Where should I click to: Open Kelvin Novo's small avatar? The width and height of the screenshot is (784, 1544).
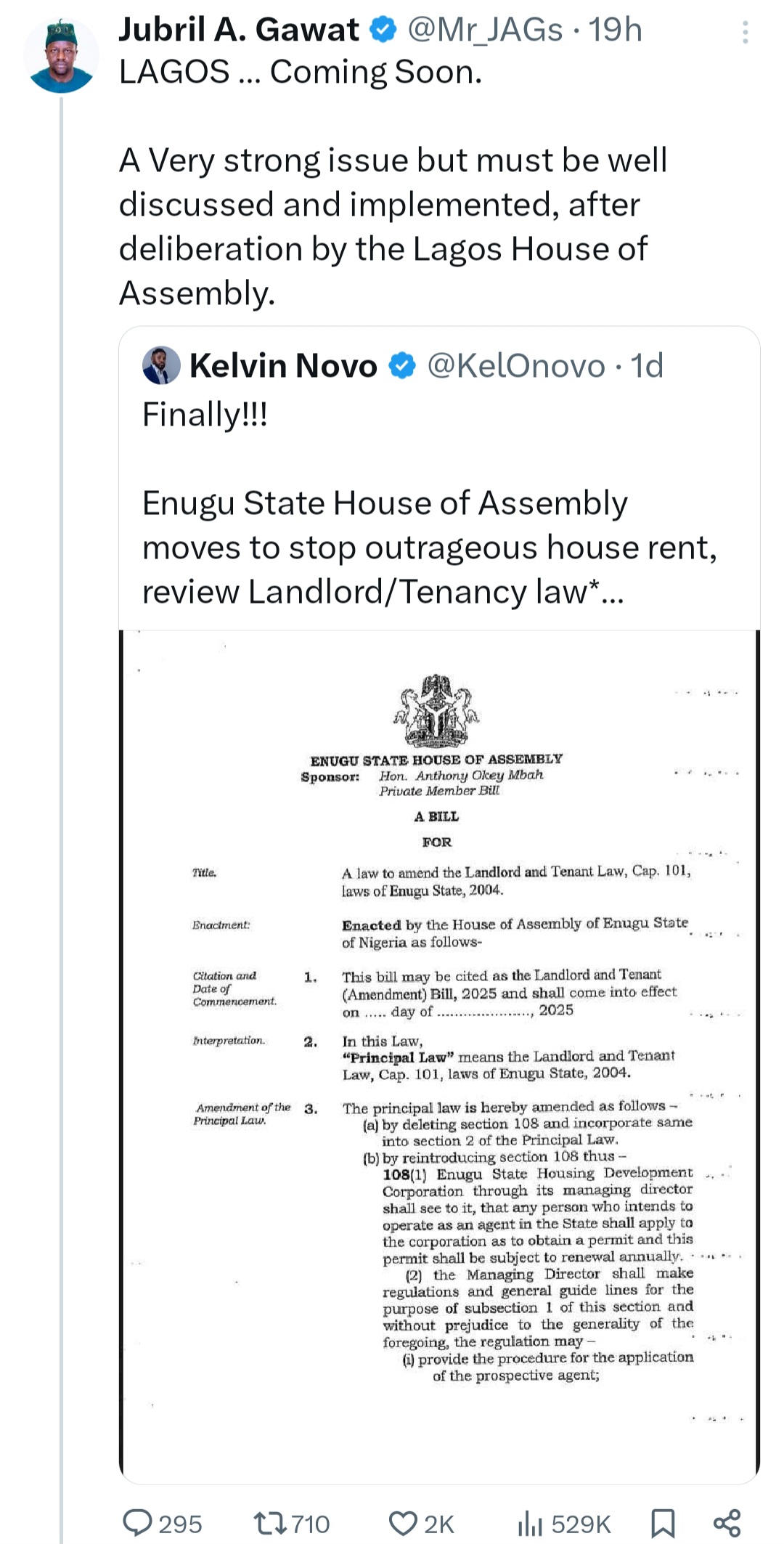[x=161, y=365]
